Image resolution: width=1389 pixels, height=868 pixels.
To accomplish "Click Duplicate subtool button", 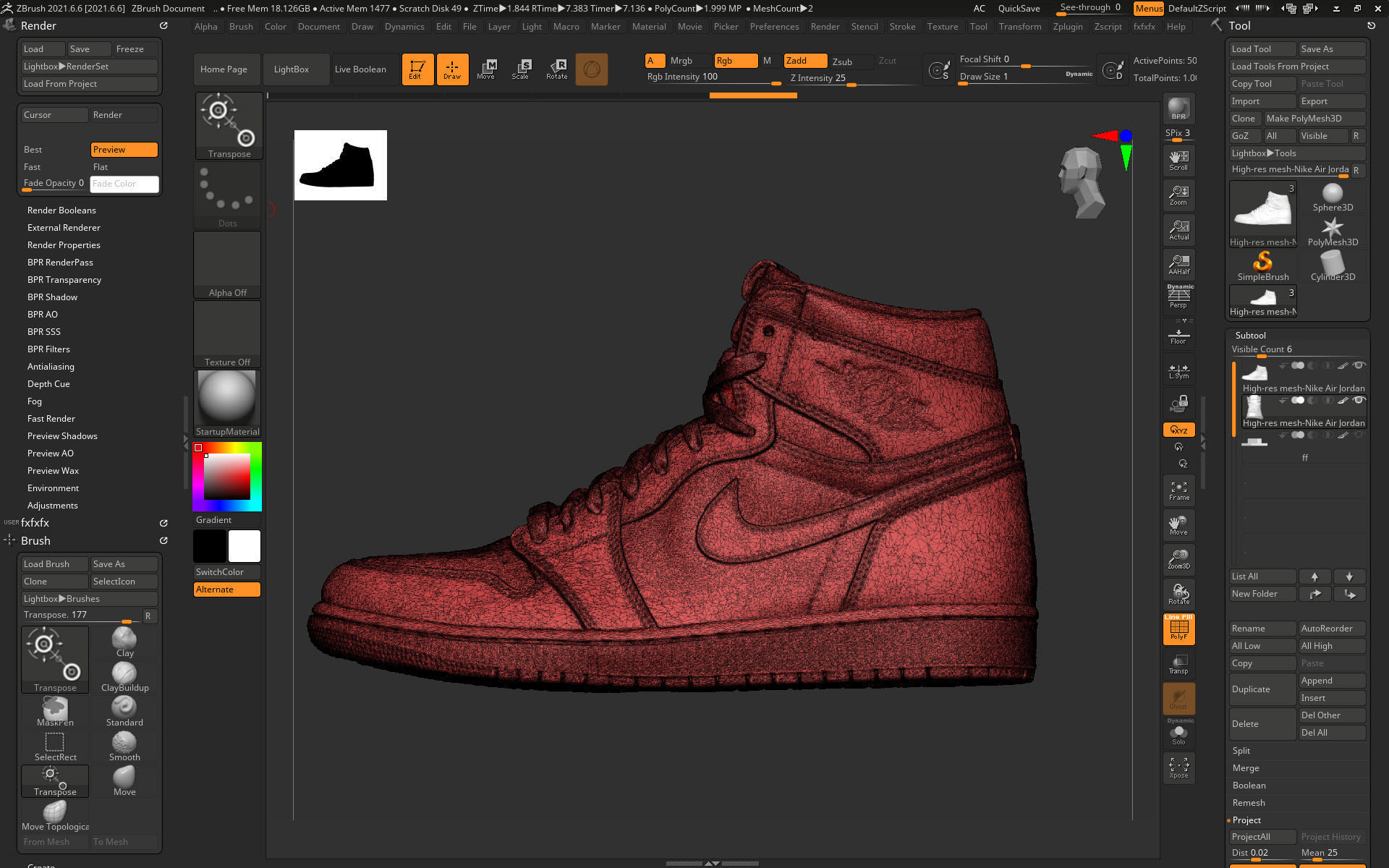I will [x=1263, y=689].
